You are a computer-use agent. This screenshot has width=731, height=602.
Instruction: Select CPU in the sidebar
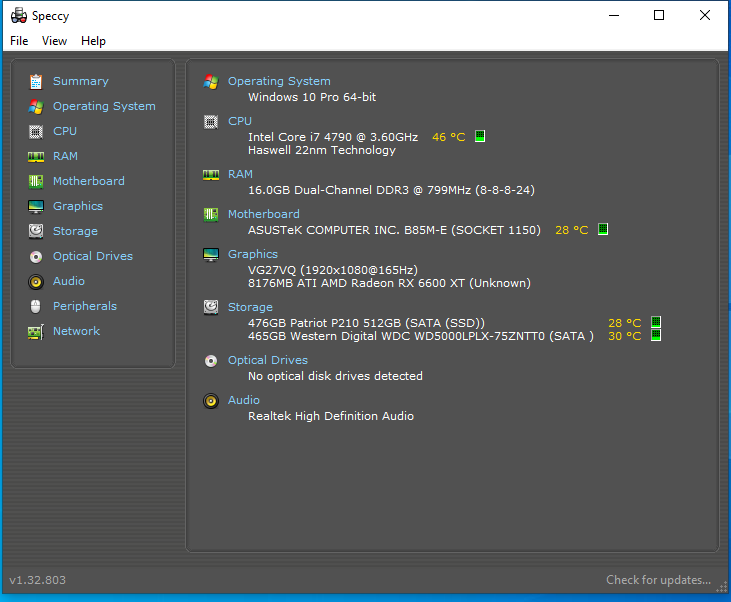(x=65, y=131)
